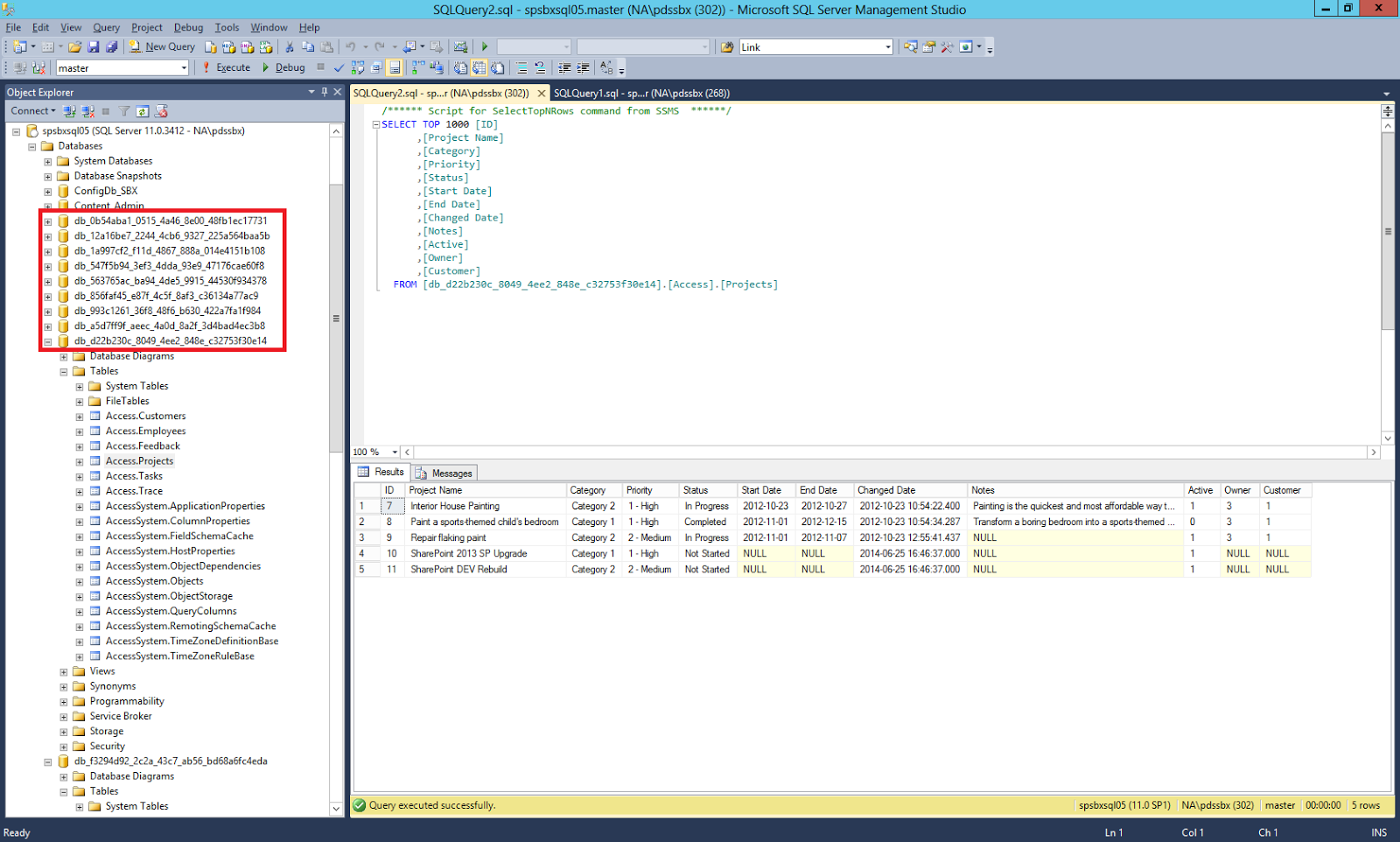The width and height of the screenshot is (1400, 842).
Task: Open the Link combo box dropdown
Action: point(888,47)
